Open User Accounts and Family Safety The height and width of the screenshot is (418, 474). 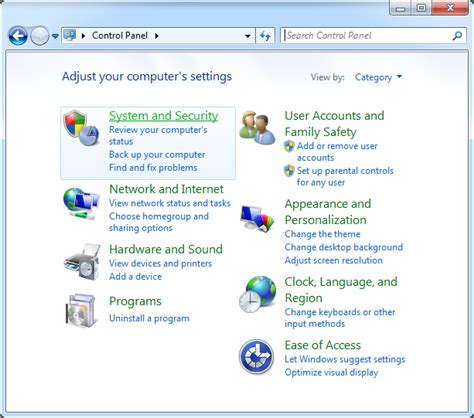[x=334, y=124]
